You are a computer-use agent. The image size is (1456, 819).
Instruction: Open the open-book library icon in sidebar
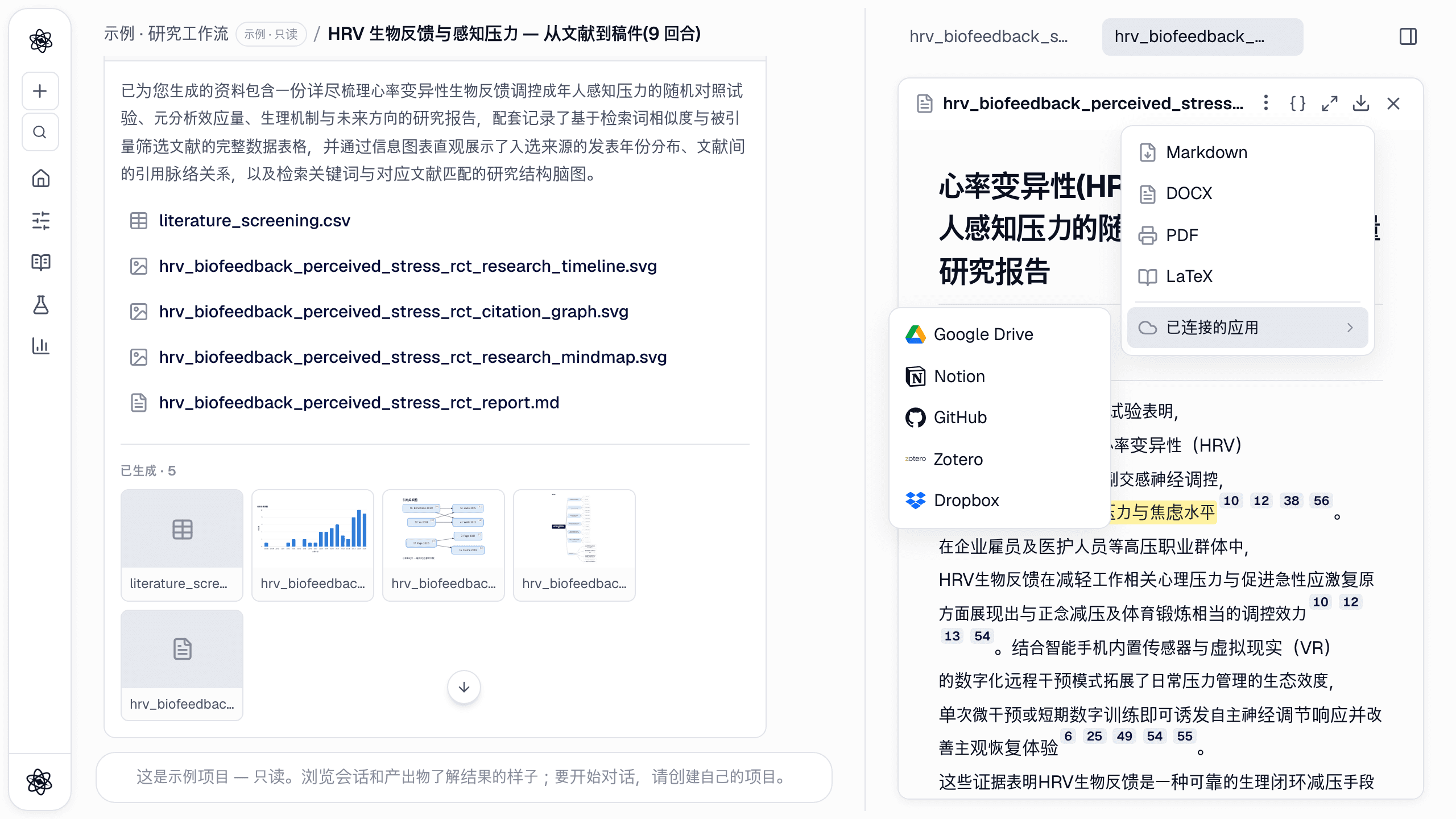40,262
